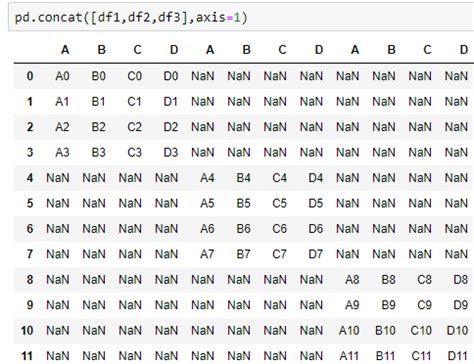Screen dimensions: 474x364
Task: Click the cell containing B0
Action: click(99, 76)
